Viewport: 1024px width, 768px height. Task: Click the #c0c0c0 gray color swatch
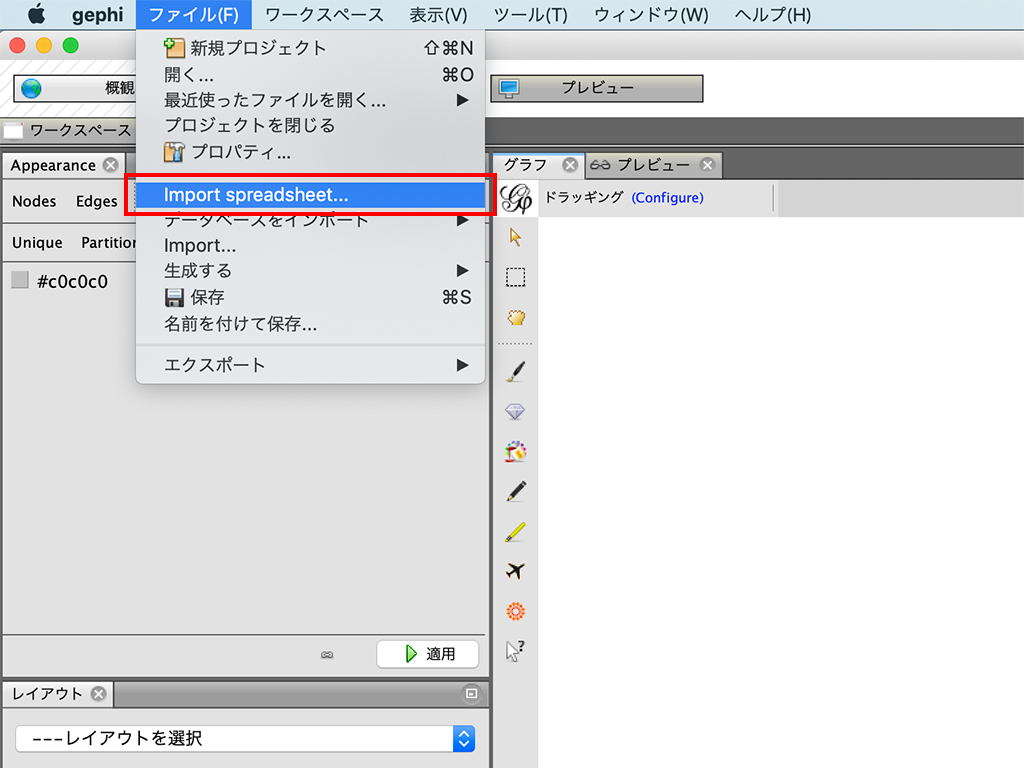(x=20, y=281)
